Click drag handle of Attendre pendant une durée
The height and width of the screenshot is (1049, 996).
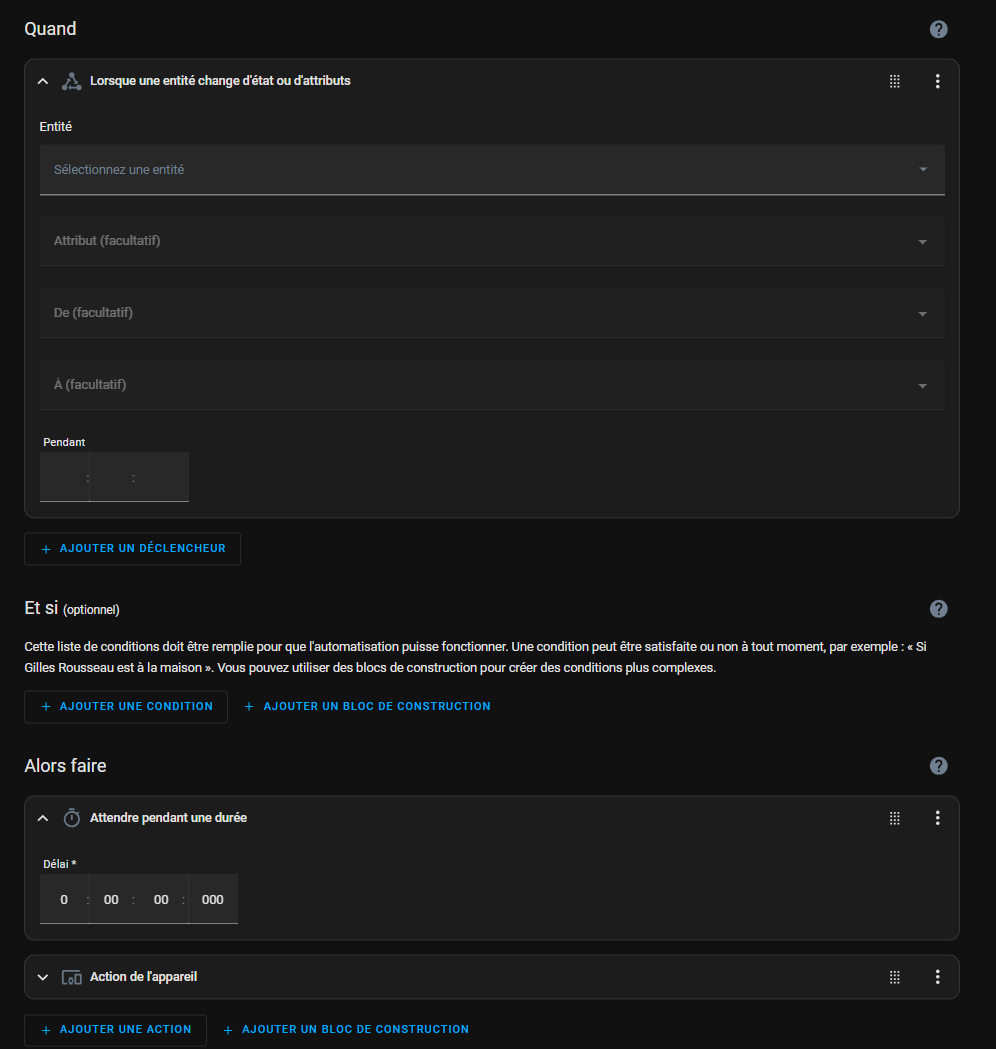coord(895,818)
